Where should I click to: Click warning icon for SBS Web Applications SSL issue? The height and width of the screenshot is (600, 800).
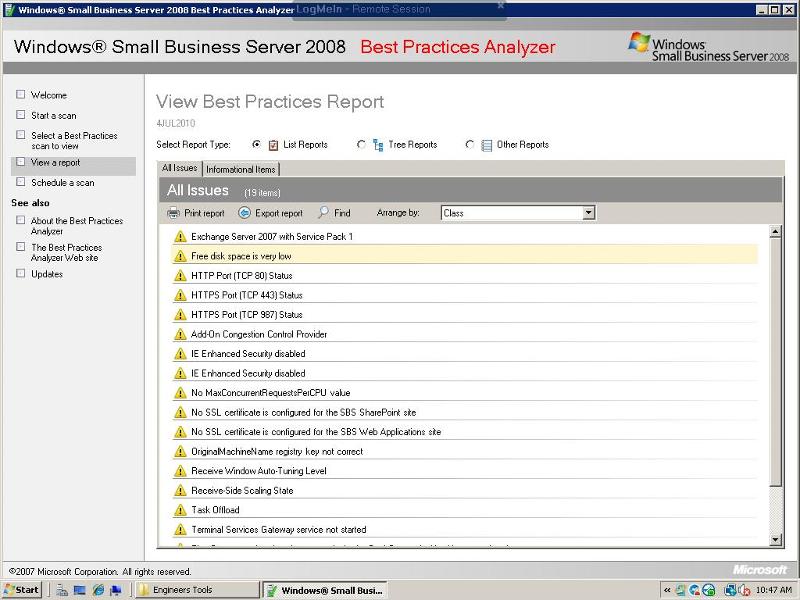180,432
